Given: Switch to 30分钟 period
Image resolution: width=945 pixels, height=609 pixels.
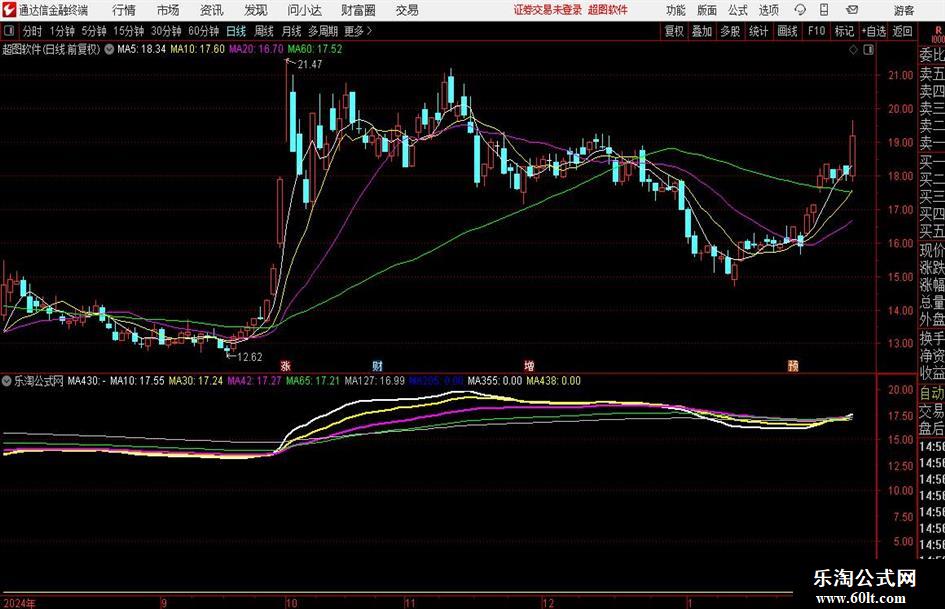Looking at the screenshot, I should point(166,31).
